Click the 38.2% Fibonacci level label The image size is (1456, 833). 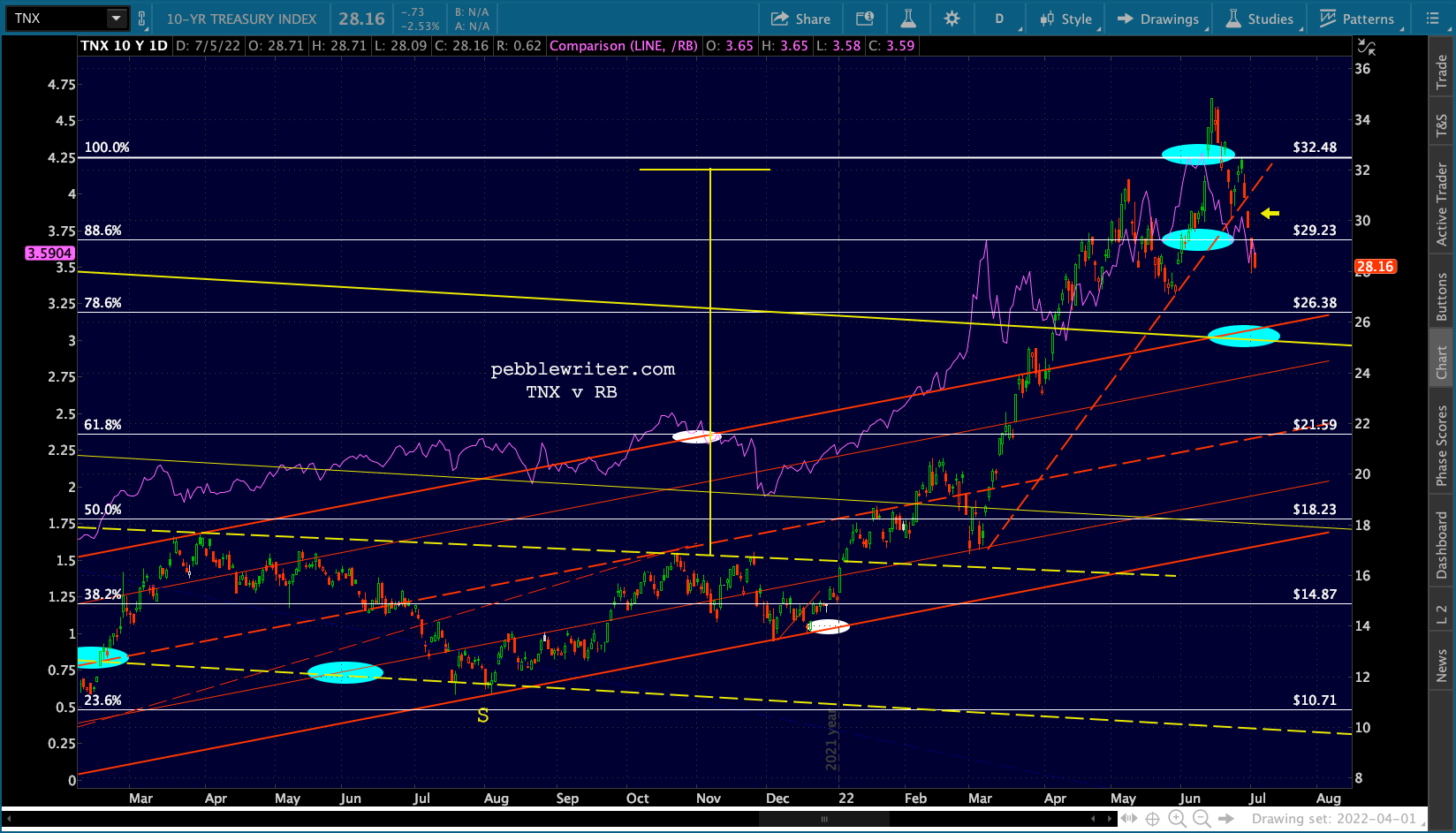(x=102, y=594)
